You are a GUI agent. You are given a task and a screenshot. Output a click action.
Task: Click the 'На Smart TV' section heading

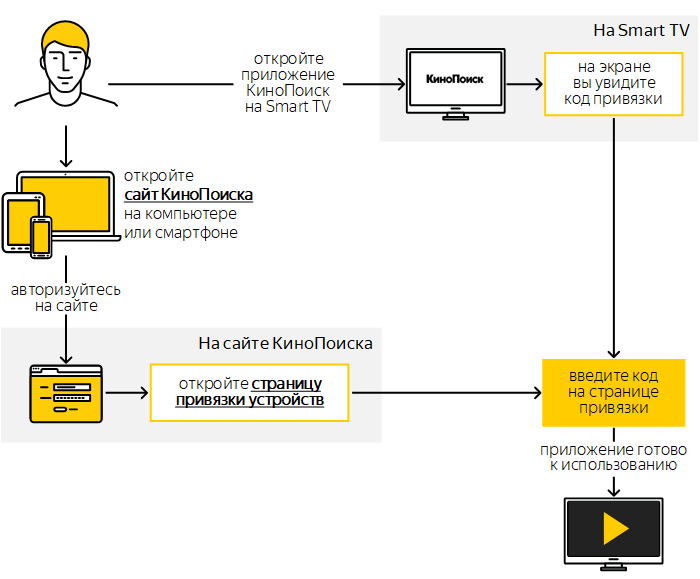642,30
